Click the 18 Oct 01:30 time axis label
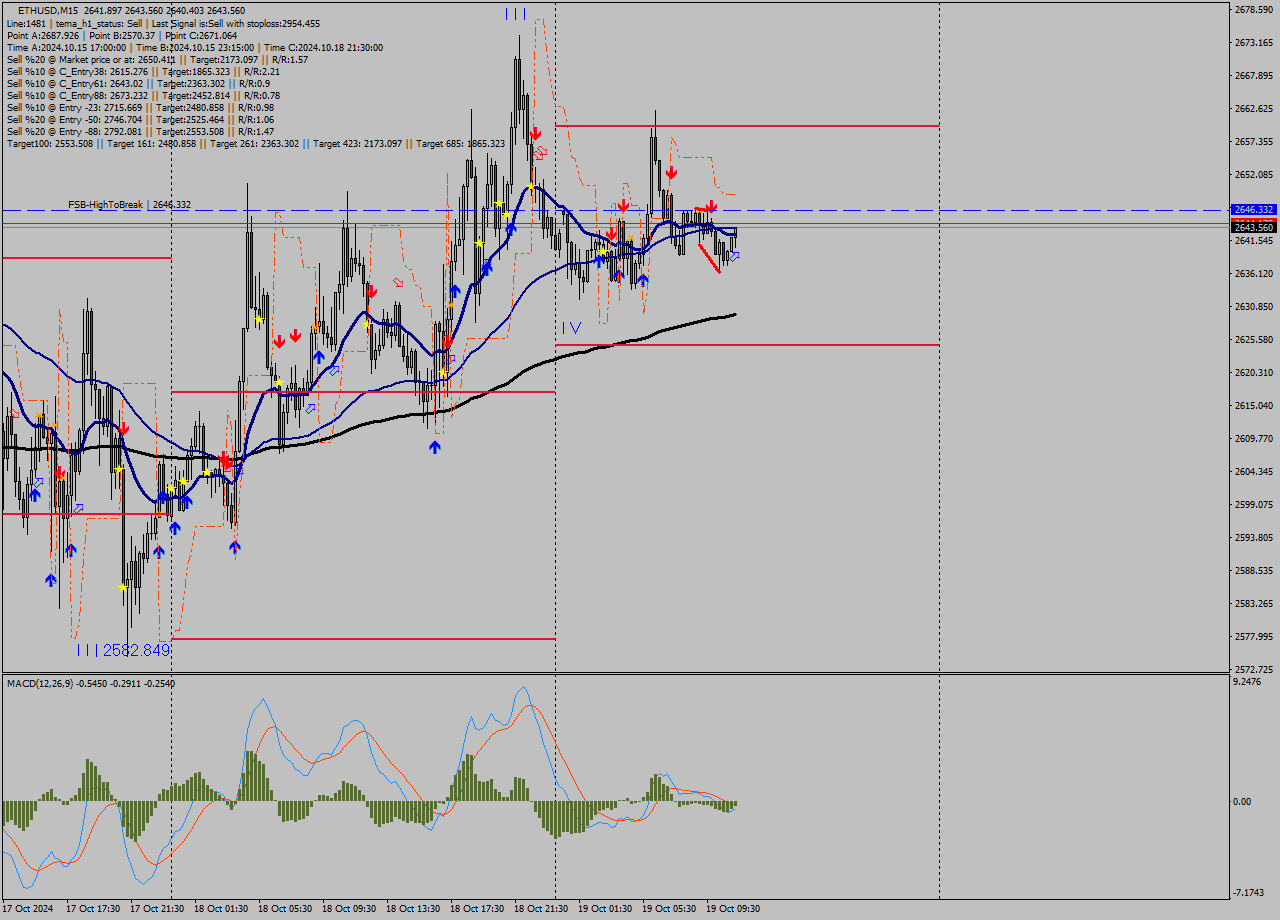The height and width of the screenshot is (920, 1280). (x=221, y=909)
